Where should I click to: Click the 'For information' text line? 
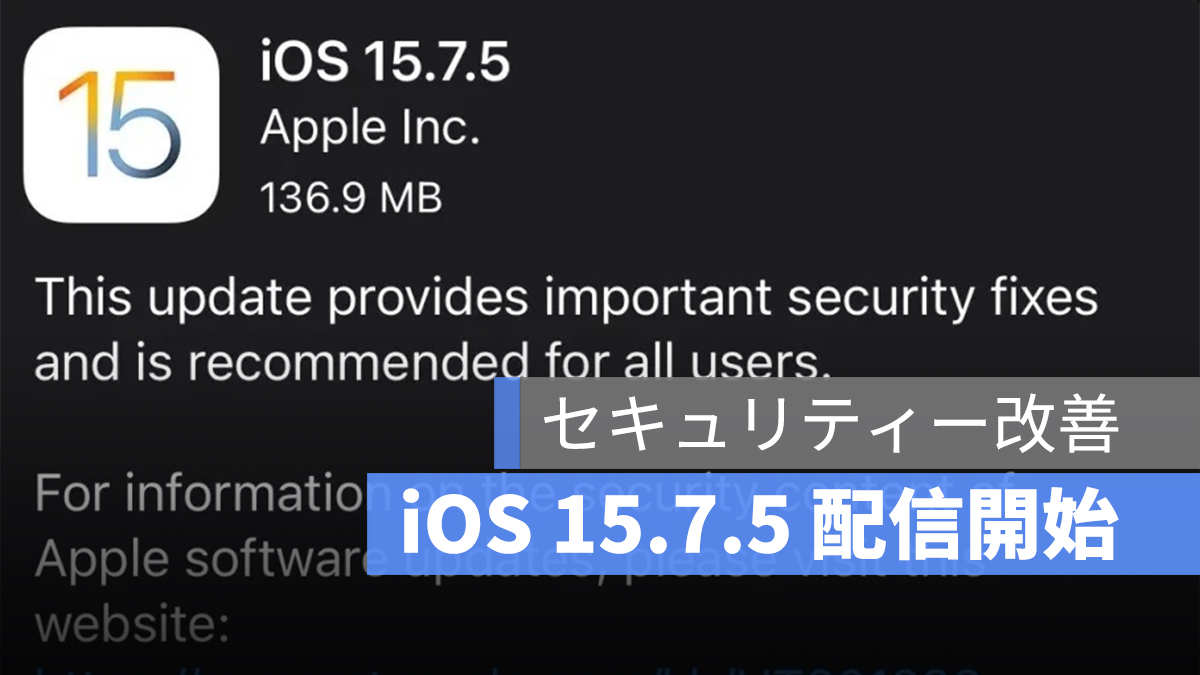tap(200, 492)
